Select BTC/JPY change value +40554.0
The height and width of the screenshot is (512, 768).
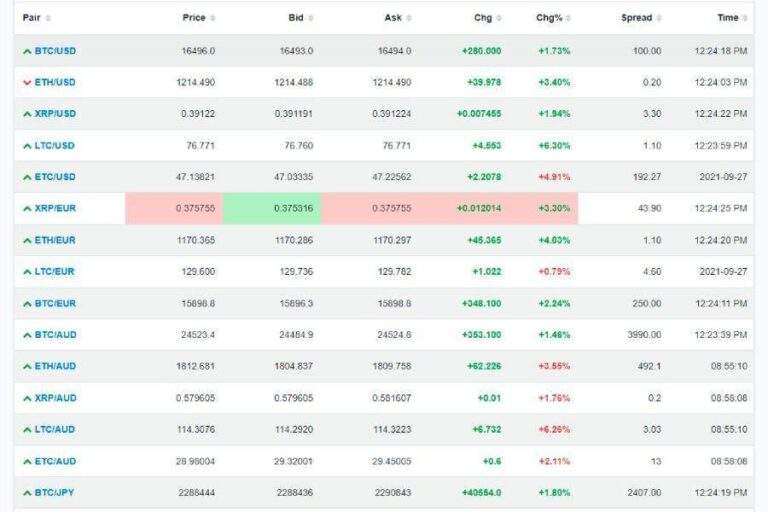[x=481, y=492]
